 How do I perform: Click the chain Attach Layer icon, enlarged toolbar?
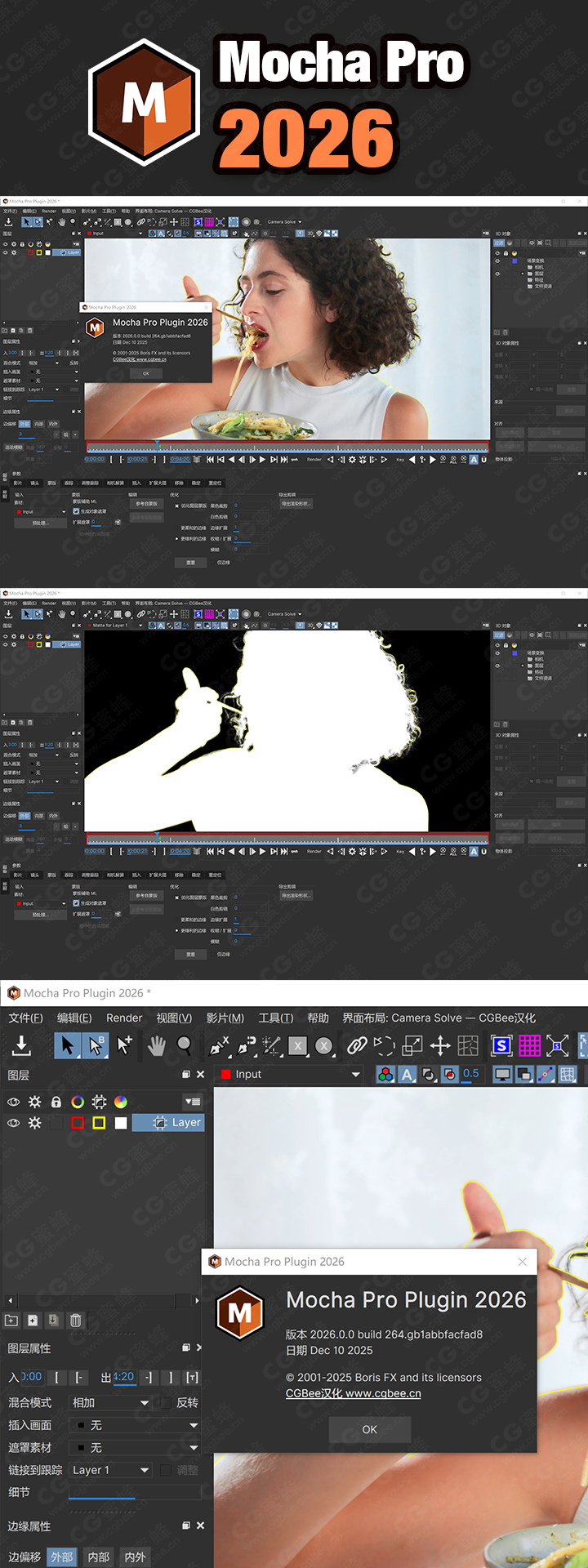(357, 1045)
